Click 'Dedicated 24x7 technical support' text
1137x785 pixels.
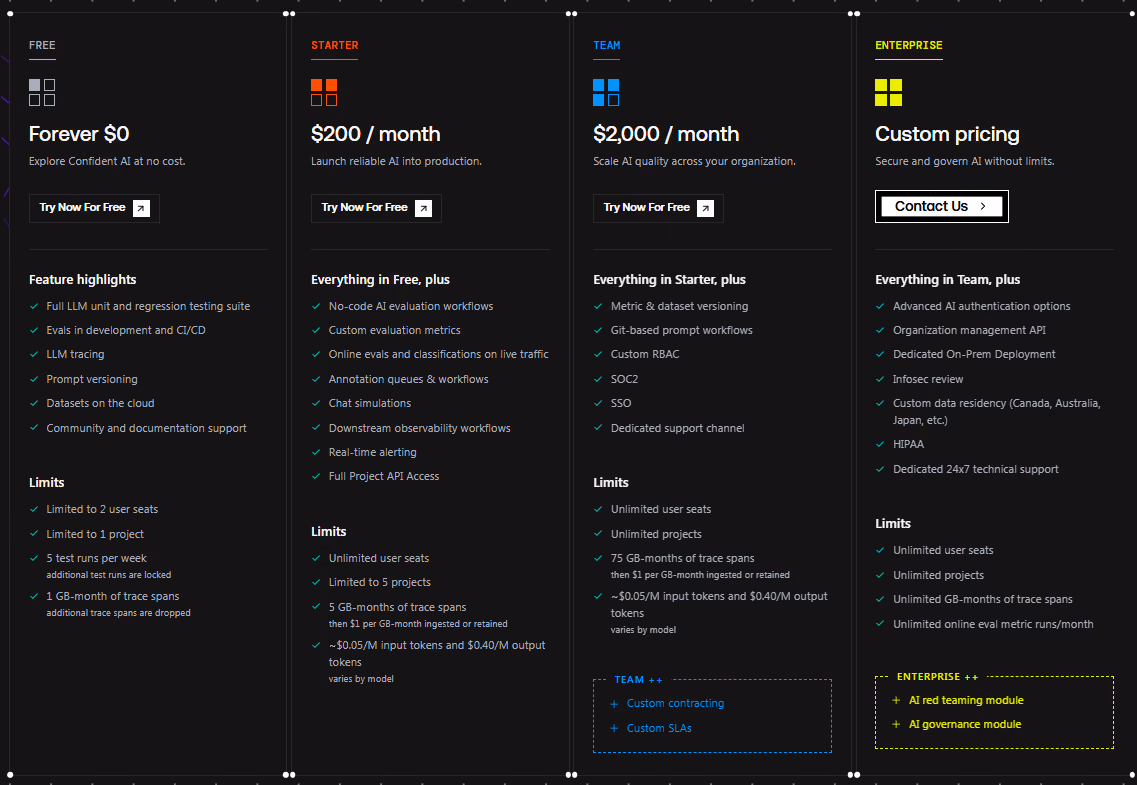coord(975,470)
